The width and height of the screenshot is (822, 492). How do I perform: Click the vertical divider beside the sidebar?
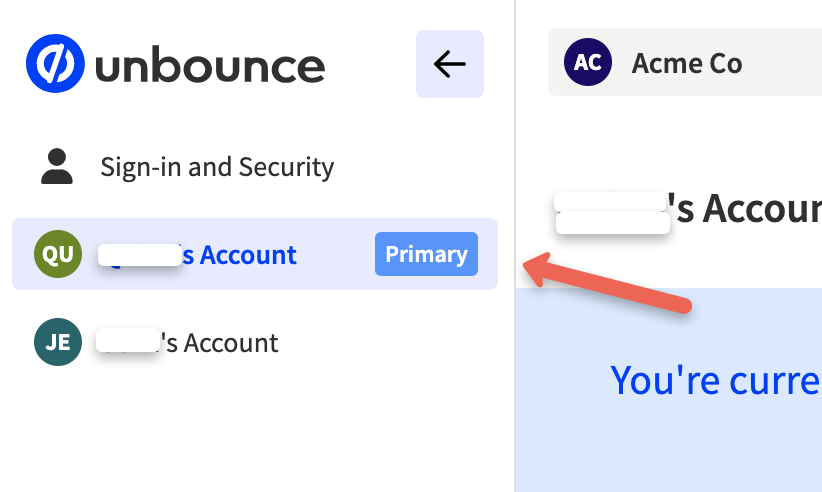515,246
